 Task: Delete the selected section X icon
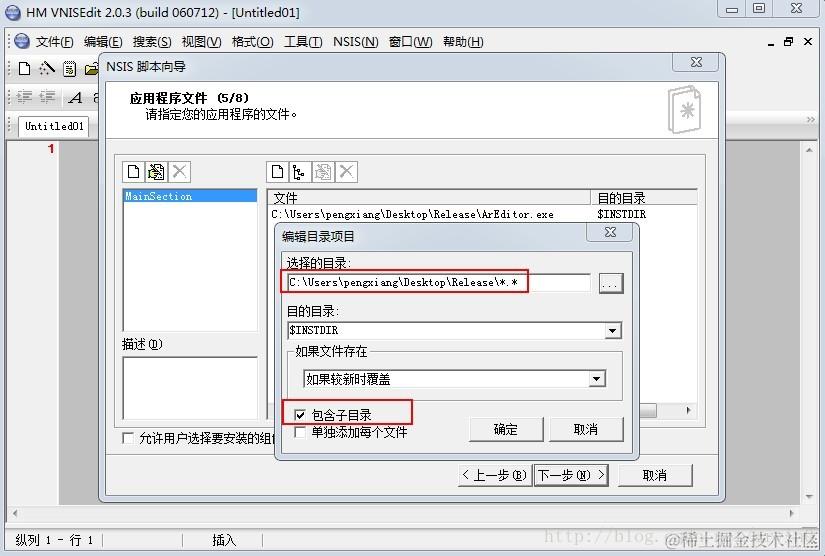179,171
